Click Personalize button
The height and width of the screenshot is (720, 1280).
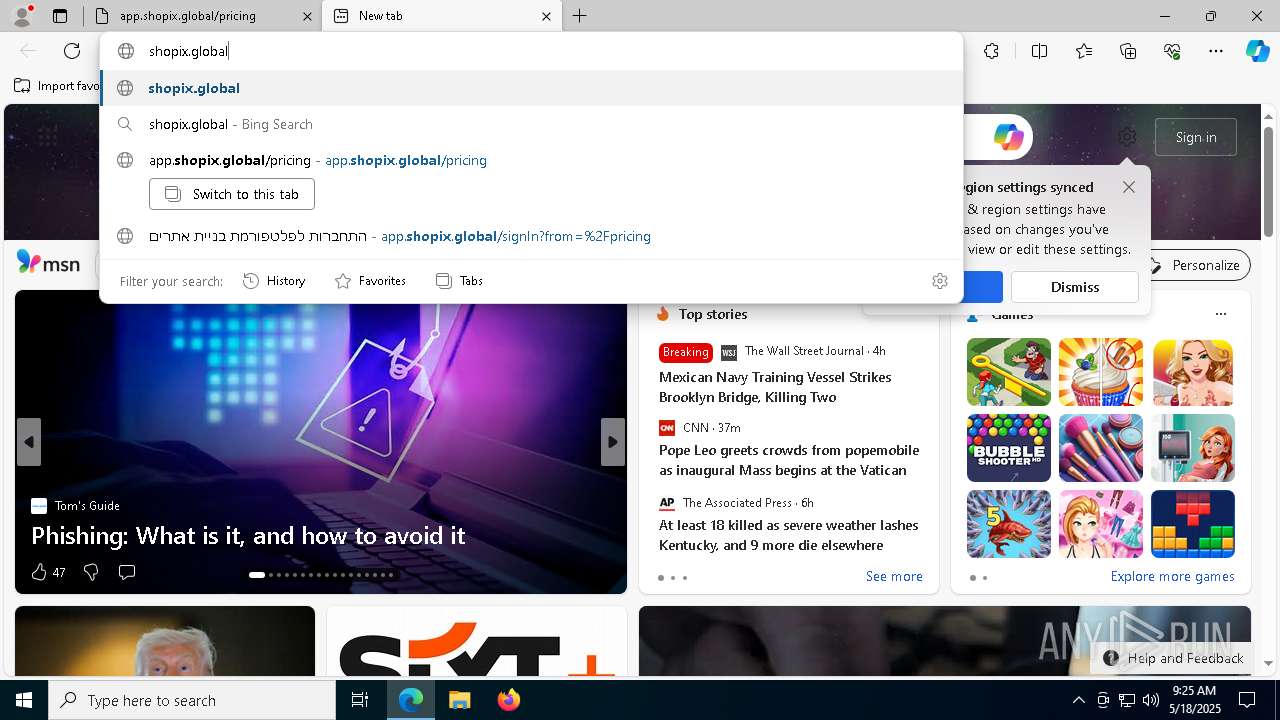[1196, 265]
